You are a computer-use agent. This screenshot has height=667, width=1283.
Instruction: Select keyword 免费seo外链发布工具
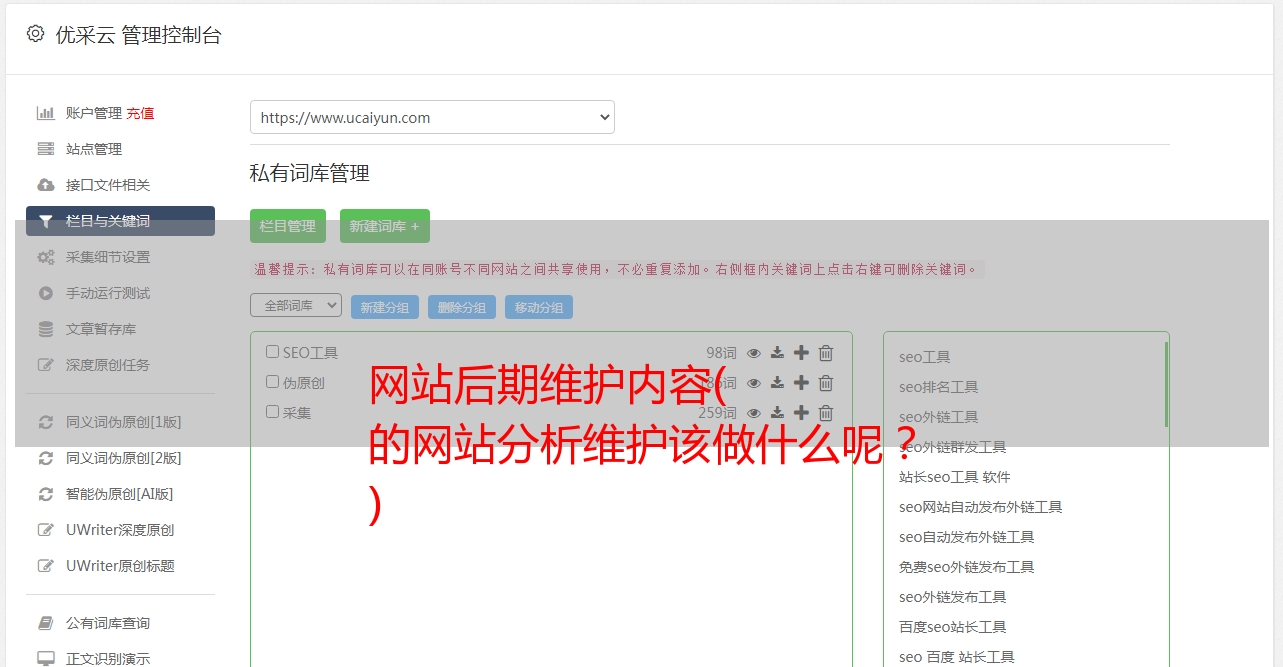pyautogui.click(x=966, y=567)
